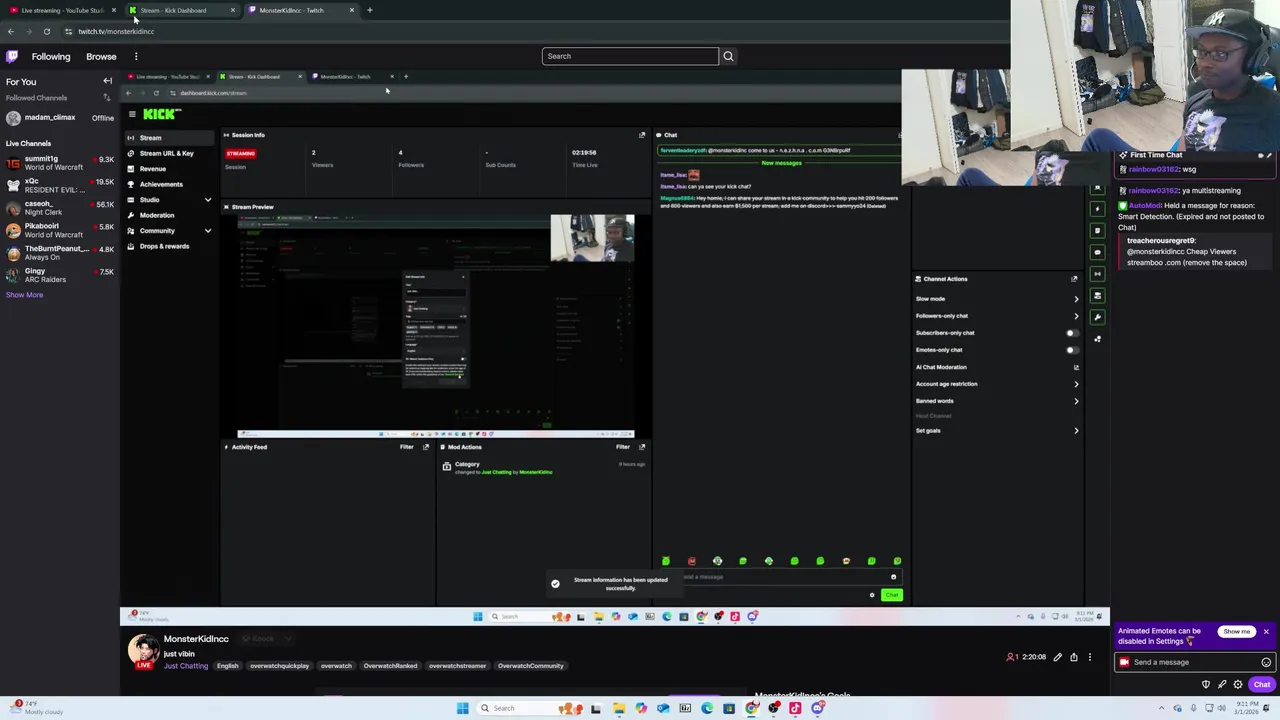This screenshot has height=720, width=1280.
Task: Expand Set goals option
Action: 1076,431
